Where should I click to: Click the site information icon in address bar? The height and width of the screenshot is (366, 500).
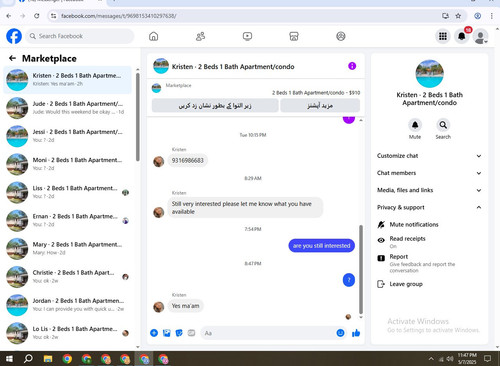pyautogui.click(x=53, y=16)
